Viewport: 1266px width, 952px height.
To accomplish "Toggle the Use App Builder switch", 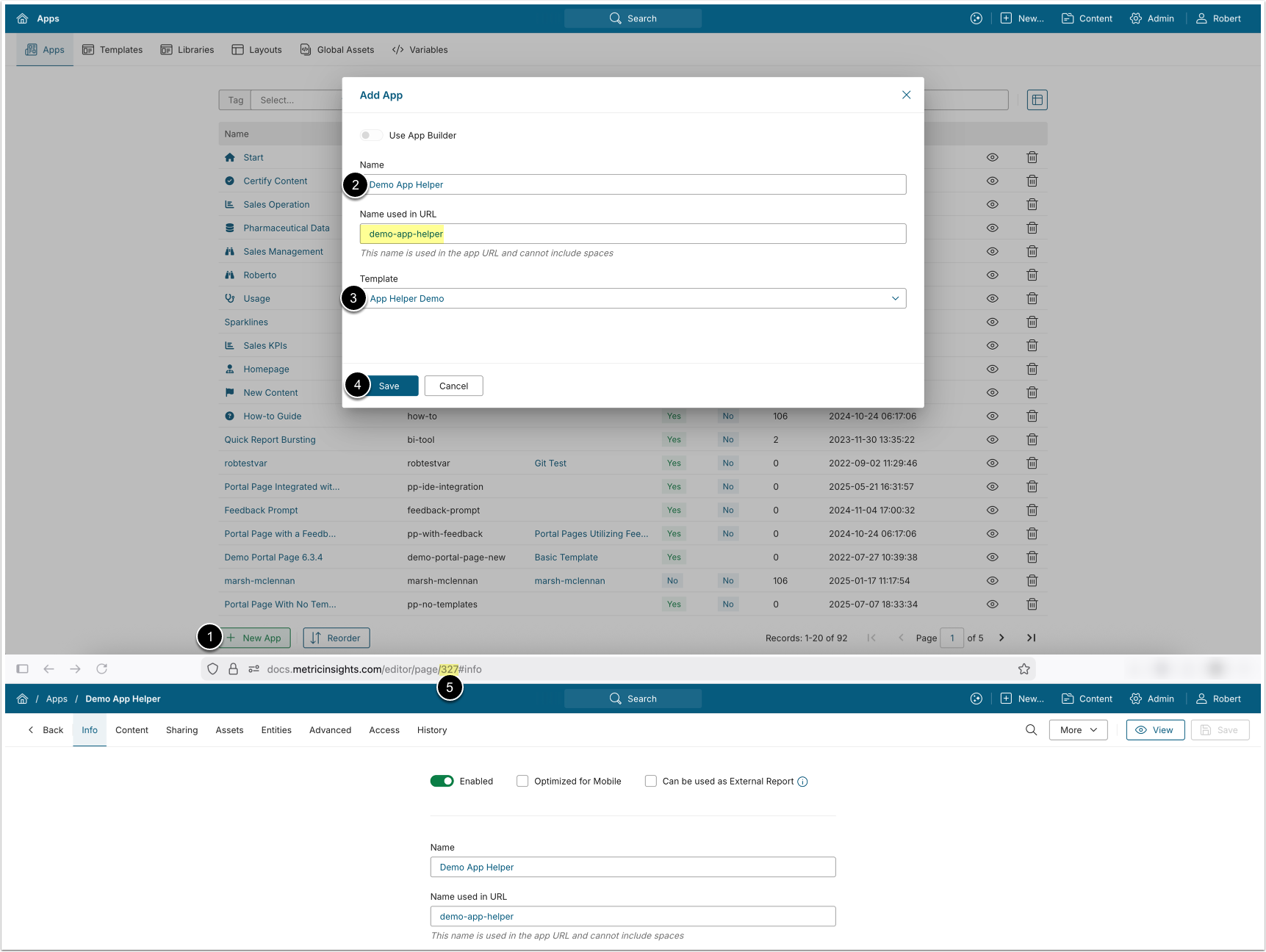I will pos(371,135).
